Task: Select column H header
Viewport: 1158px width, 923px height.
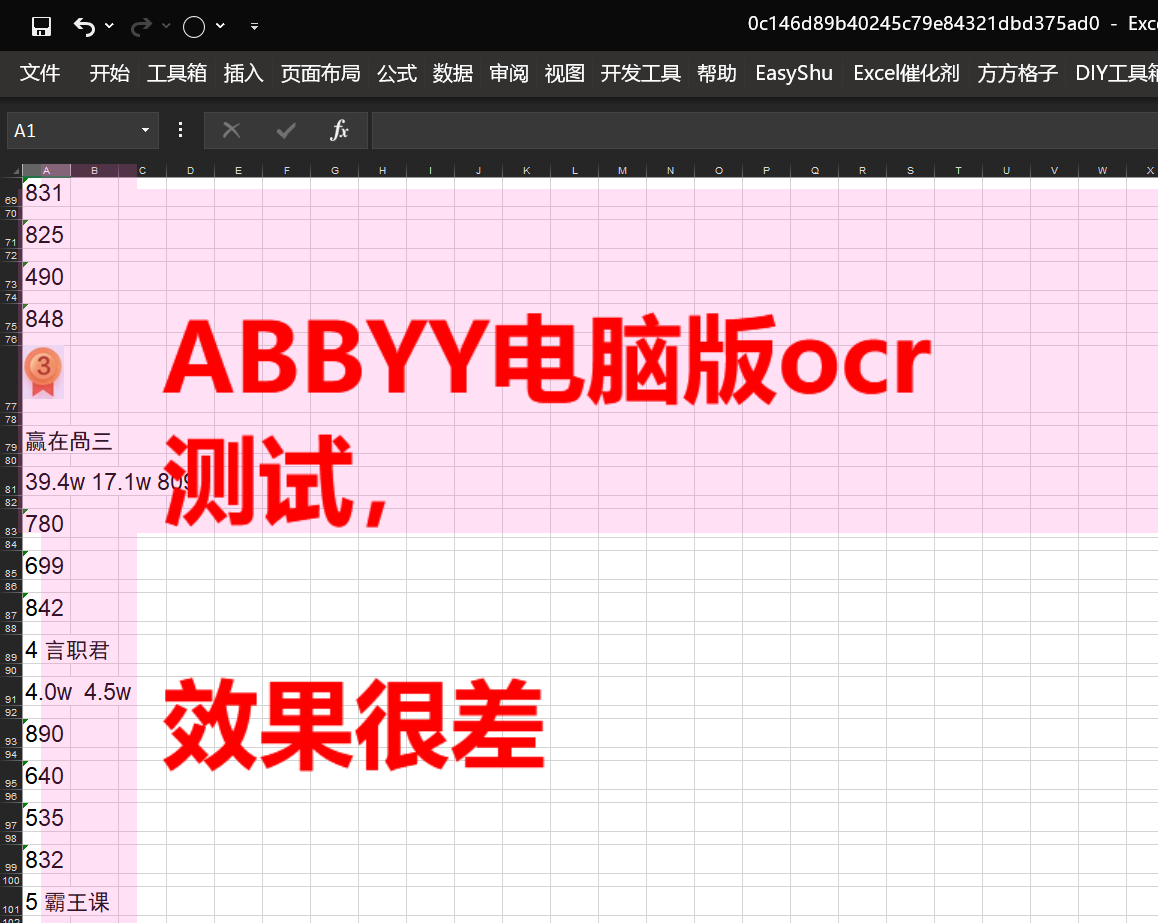Action: click(383, 171)
